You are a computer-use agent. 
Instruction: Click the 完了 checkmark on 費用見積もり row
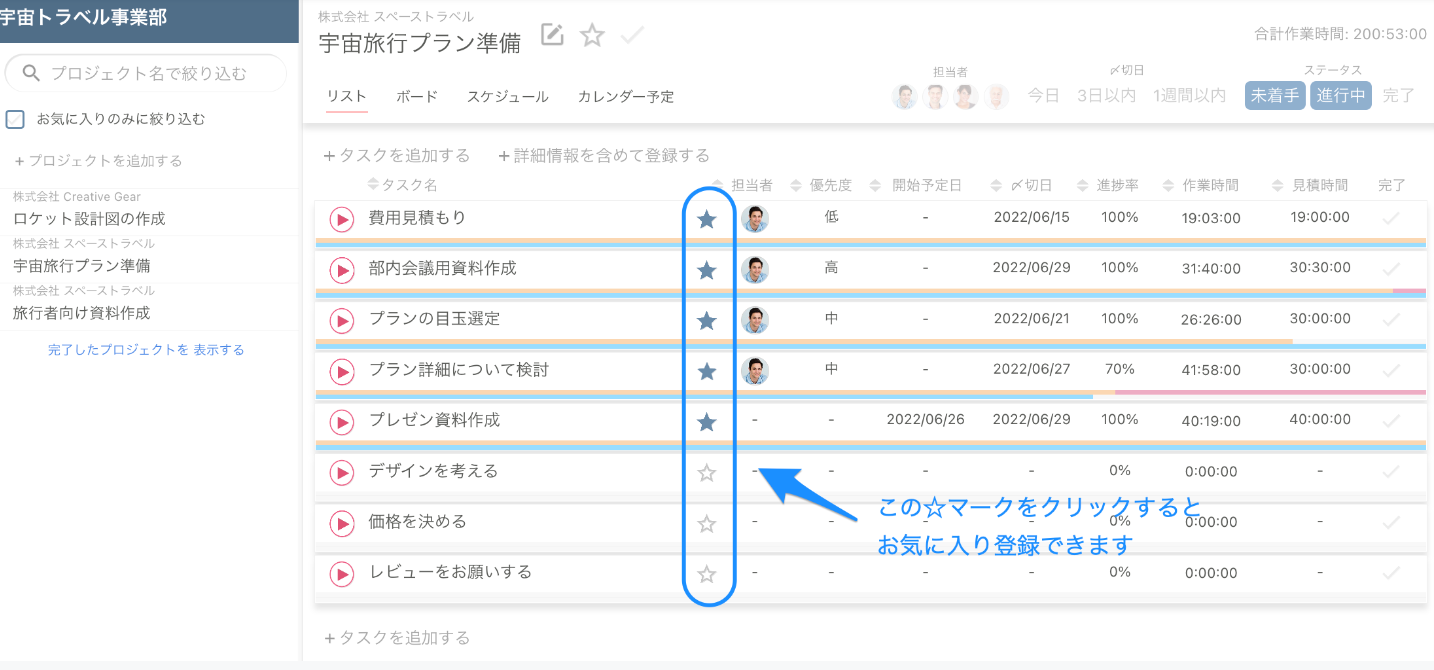(1393, 217)
